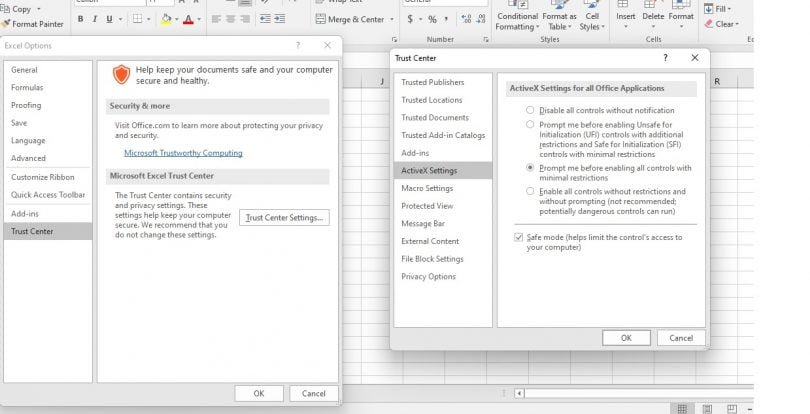Screen dimensions: 810x414
Task: Switch to Normal view in status bar
Action: pyautogui.click(x=682, y=409)
